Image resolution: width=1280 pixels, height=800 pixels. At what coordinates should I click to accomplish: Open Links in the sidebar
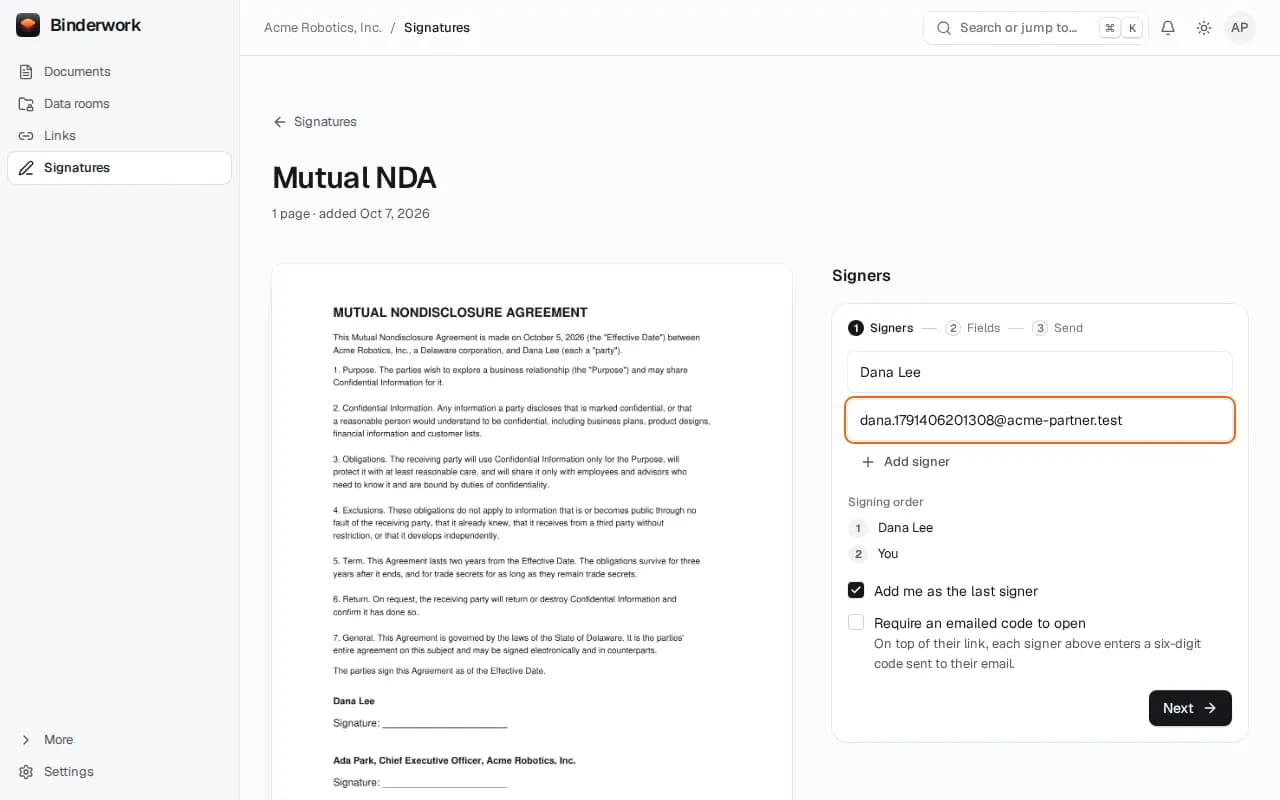point(119,136)
